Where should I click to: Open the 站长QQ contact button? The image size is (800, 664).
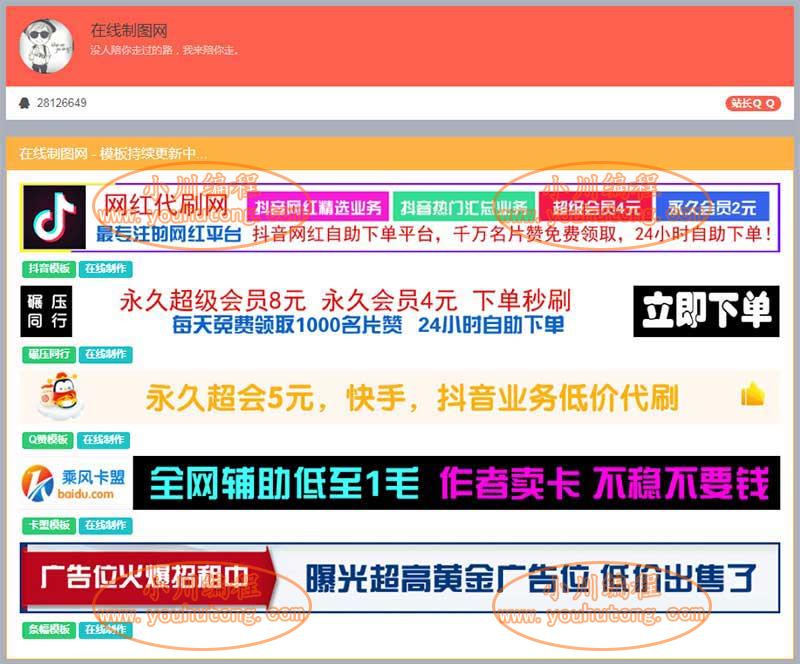753,104
